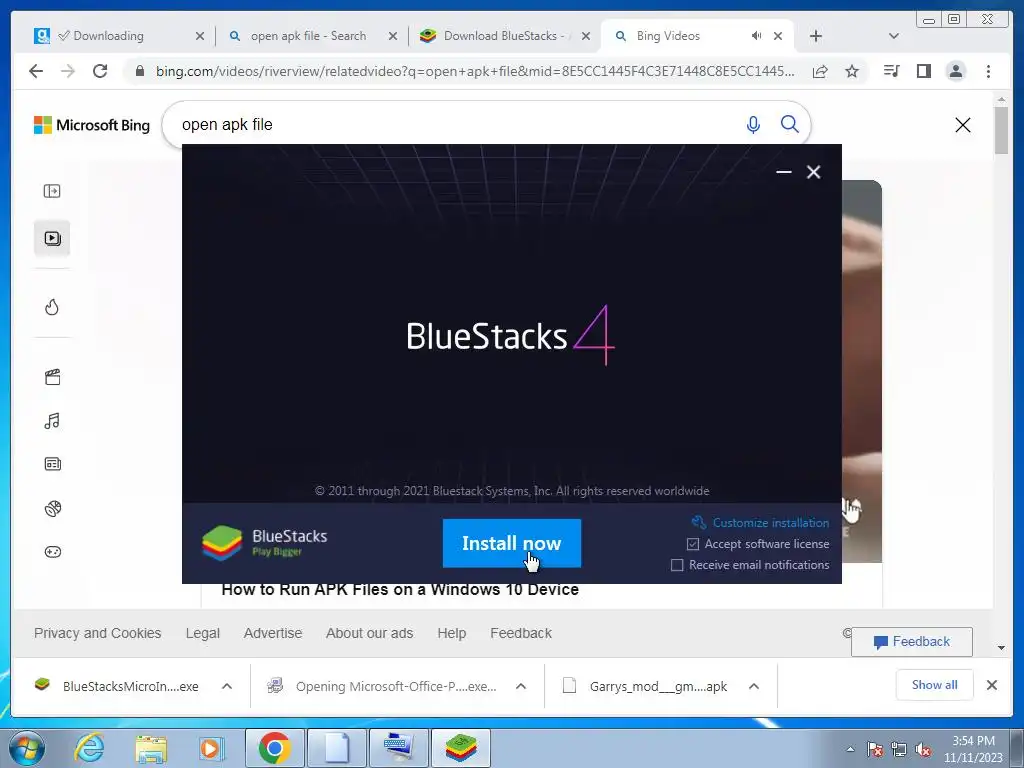Viewport: 1024px width, 768px height.
Task: Open the Help footer link
Action: coord(452,633)
